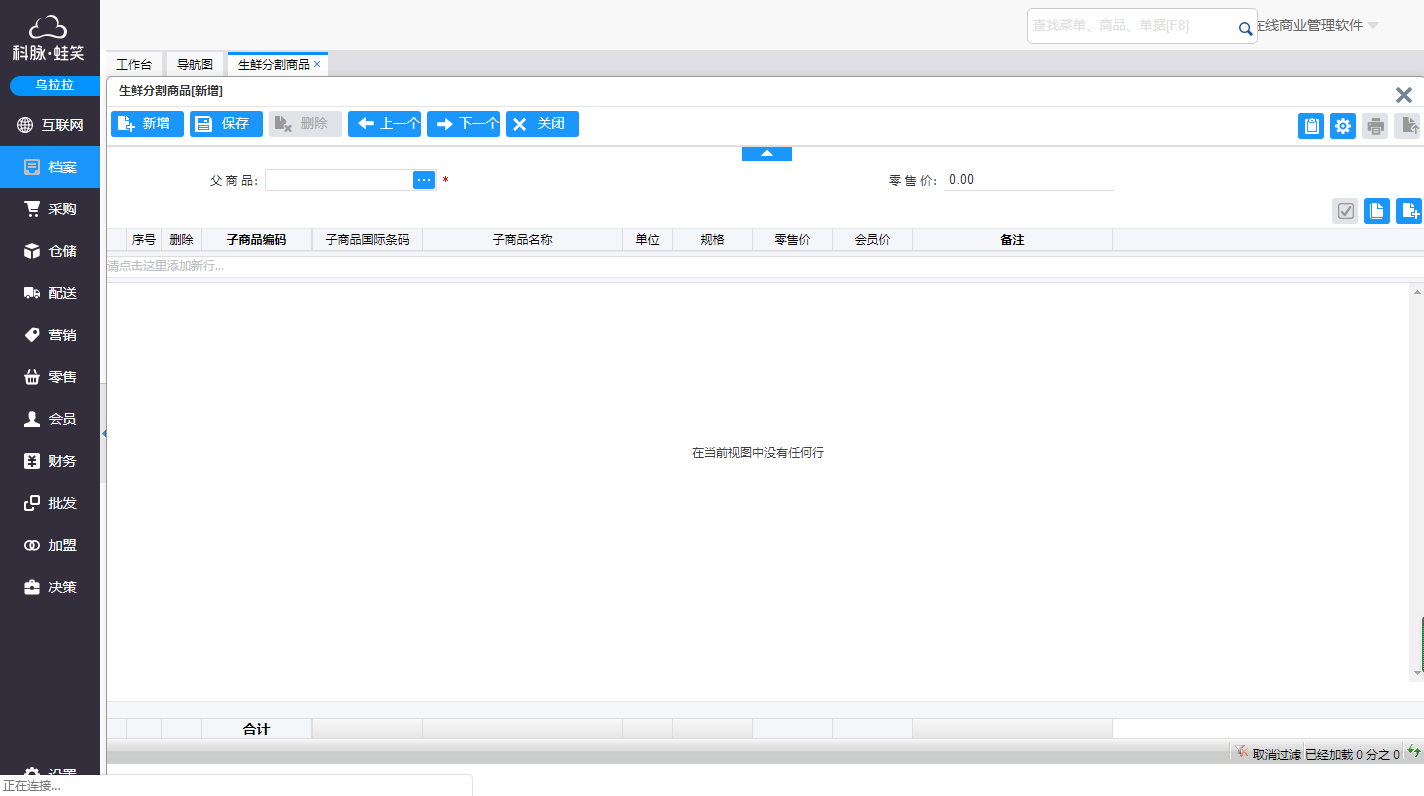1424x796 pixels.
Task: Click the 父商品 input field
Action: click(339, 180)
